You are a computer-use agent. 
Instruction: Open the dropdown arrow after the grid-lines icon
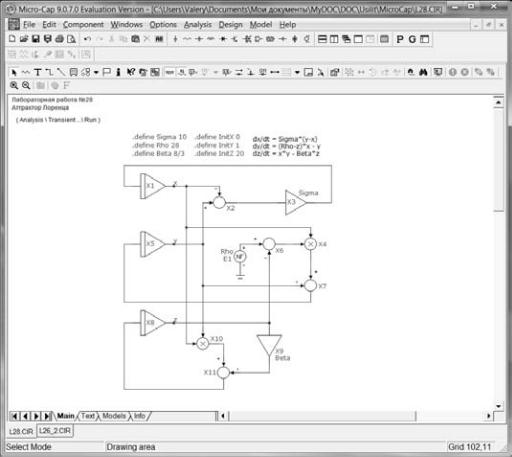[297, 72]
